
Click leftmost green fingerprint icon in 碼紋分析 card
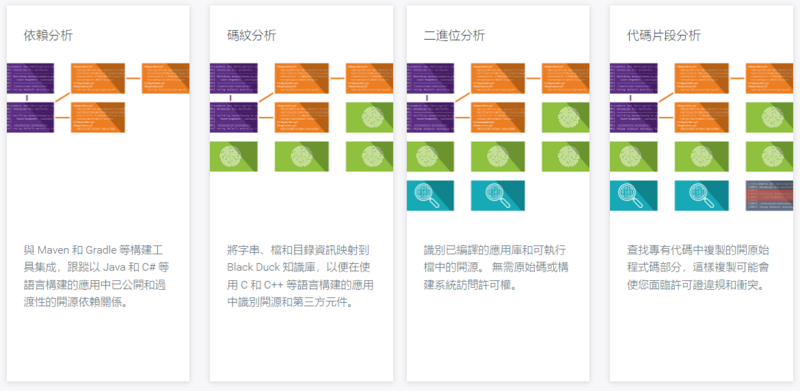coord(234,157)
